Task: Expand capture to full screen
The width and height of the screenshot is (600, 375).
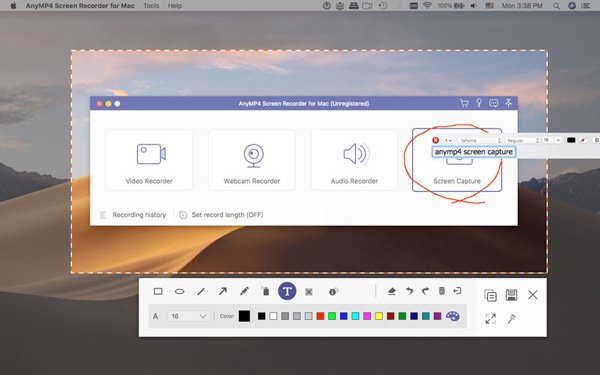Action: (490, 318)
